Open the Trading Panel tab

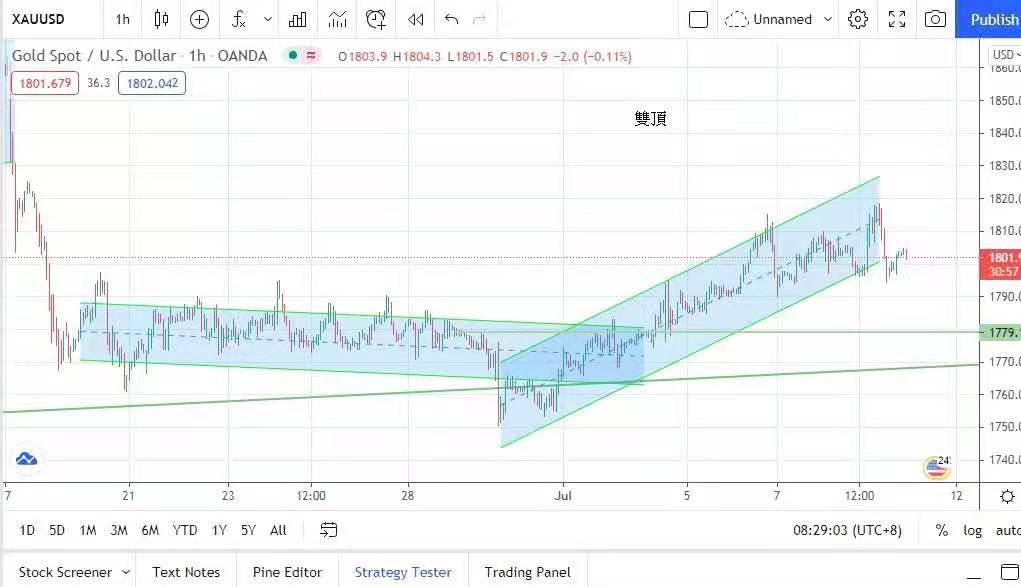pyautogui.click(x=527, y=572)
